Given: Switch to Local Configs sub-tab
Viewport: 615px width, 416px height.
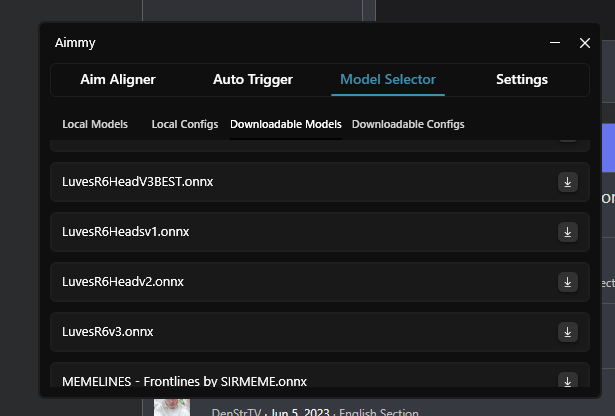Looking at the screenshot, I should pos(185,124).
